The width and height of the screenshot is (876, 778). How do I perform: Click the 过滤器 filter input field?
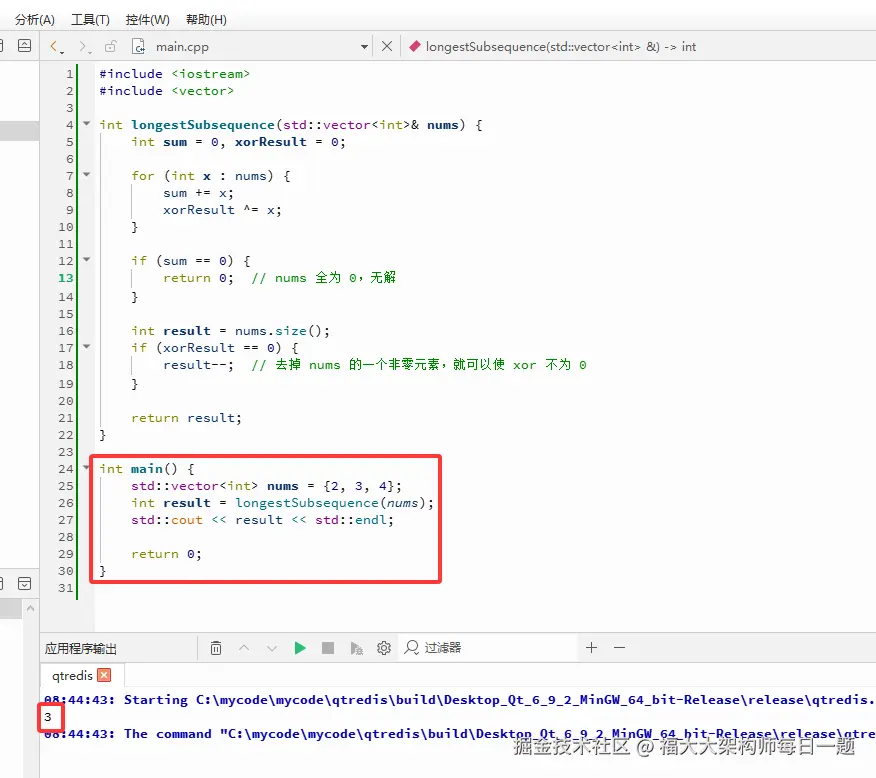tap(487, 648)
